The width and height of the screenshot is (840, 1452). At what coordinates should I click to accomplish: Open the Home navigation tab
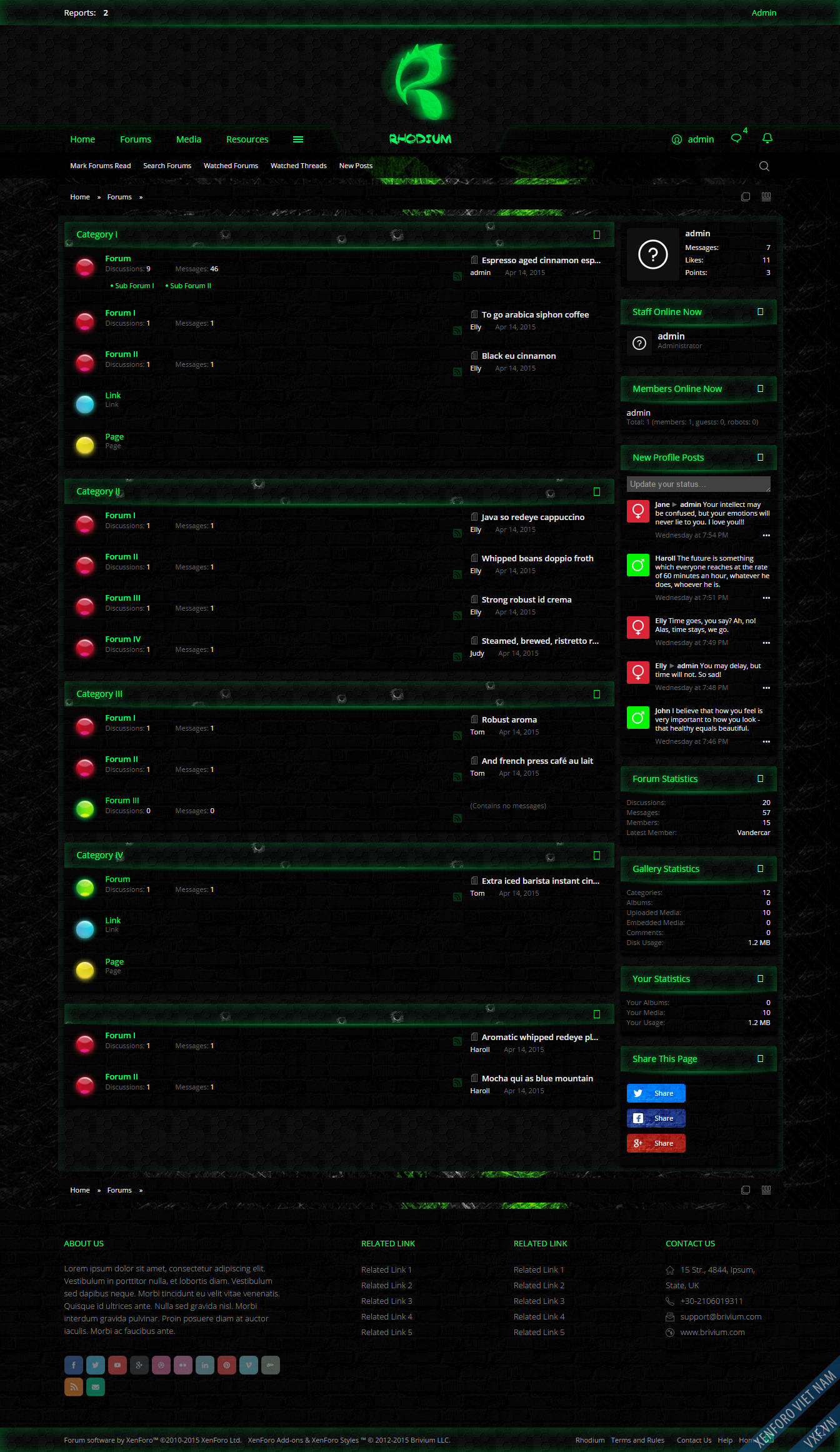pos(82,139)
